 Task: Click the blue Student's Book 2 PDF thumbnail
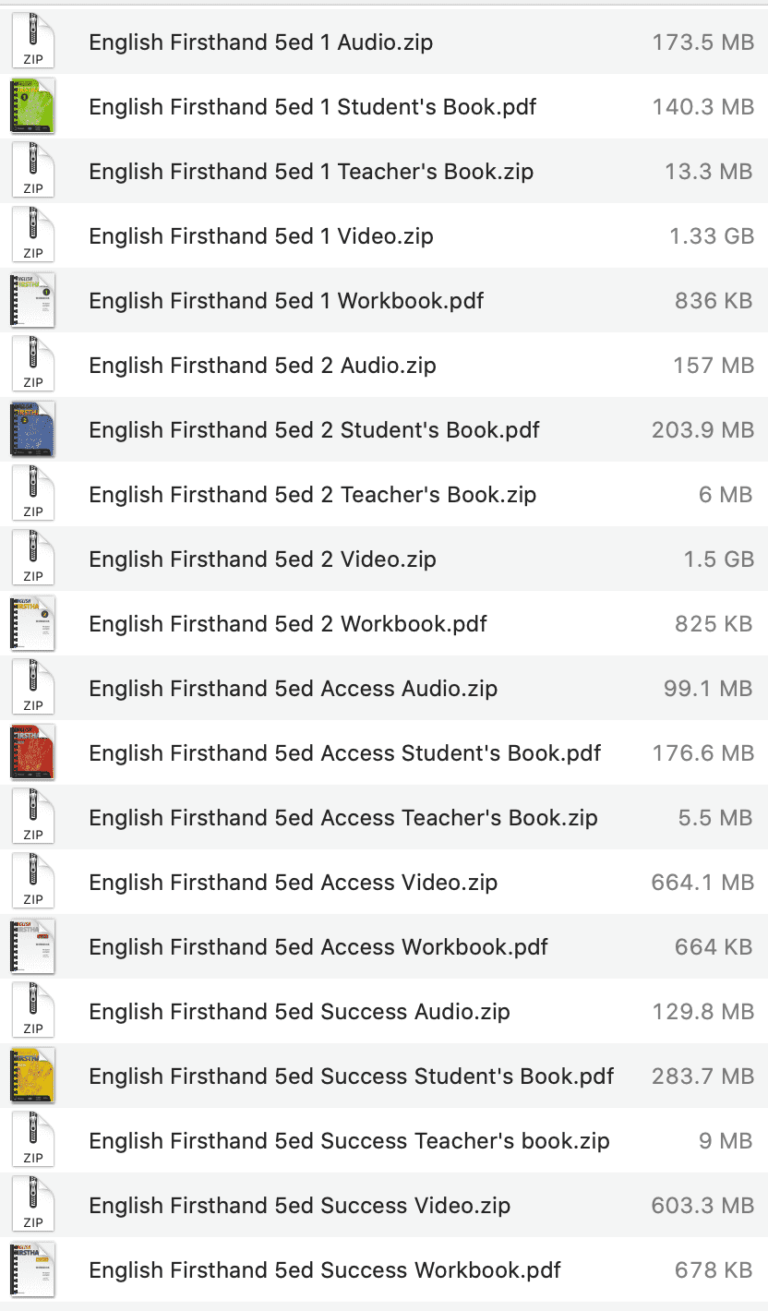(33, 430)
